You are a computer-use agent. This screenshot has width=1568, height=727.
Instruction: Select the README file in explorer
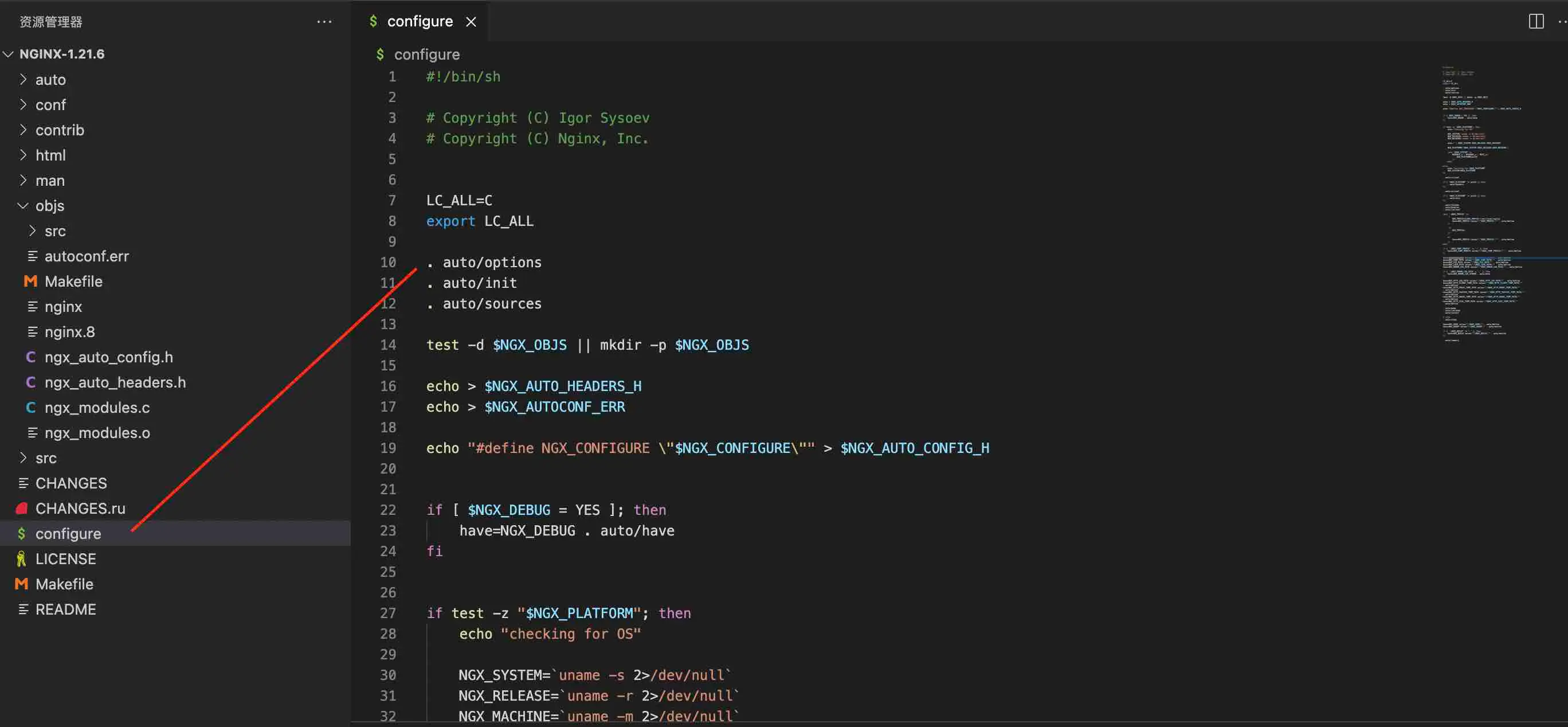66,609
